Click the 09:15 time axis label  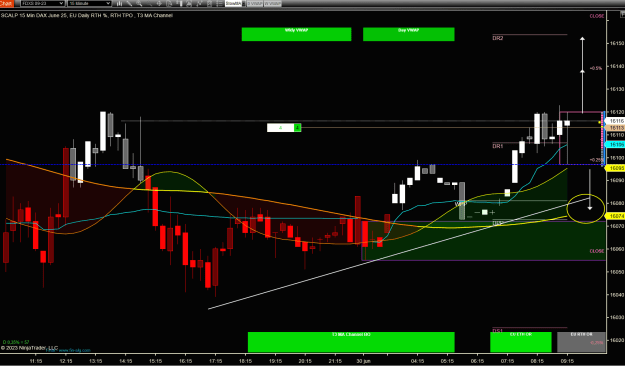pos(567,361)
